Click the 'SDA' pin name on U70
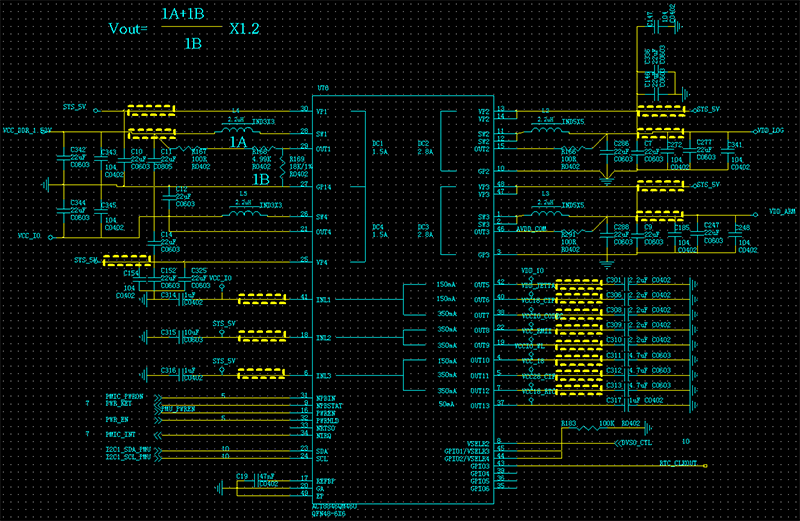The width and height of the screenshot is (800, 521). (x=322, y=451)
